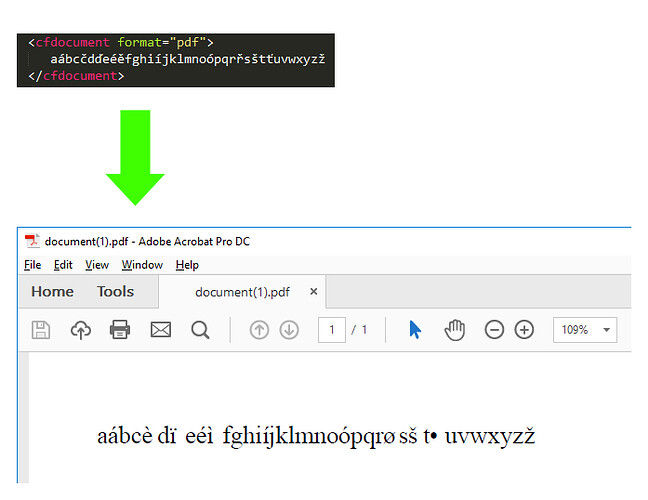
Task: Click the Acrobat PDF title bar icon
Action: 32,241
